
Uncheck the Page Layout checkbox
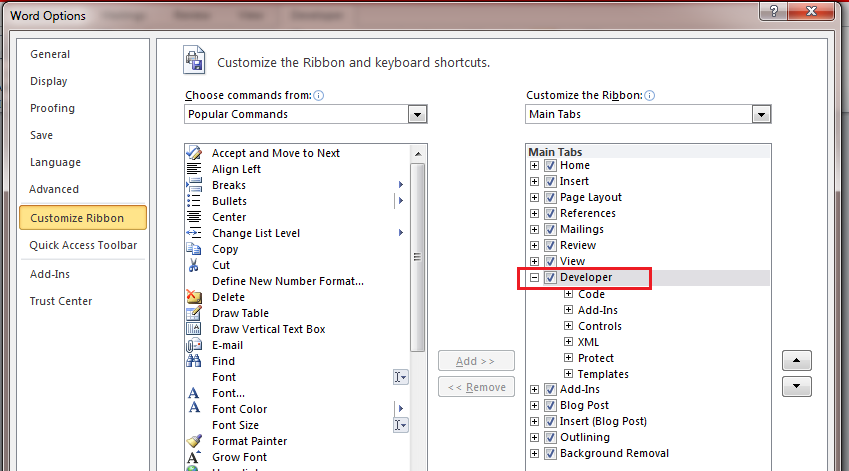[x=551, y=197]
